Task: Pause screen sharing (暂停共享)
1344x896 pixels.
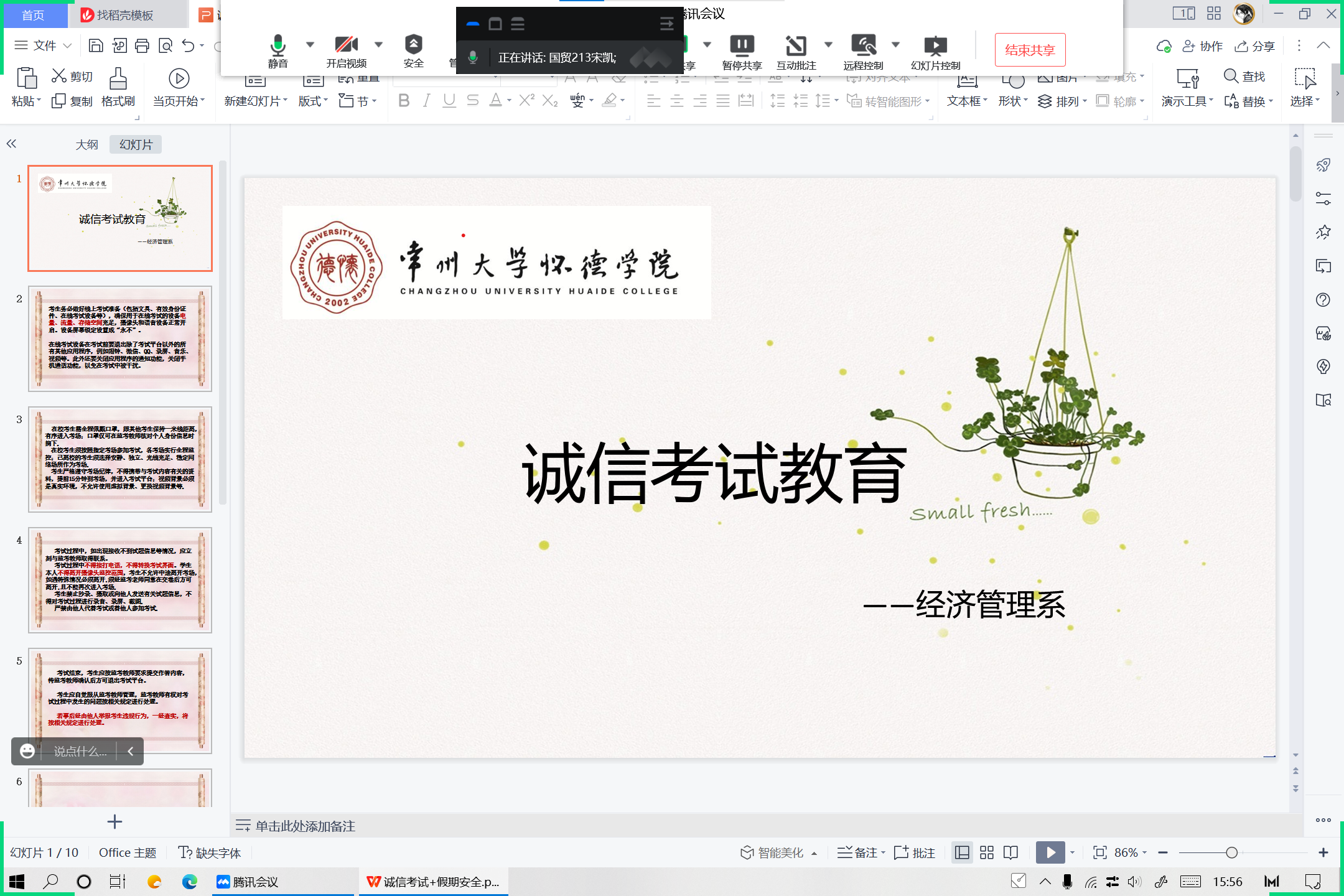Action: tap(742, 46)
